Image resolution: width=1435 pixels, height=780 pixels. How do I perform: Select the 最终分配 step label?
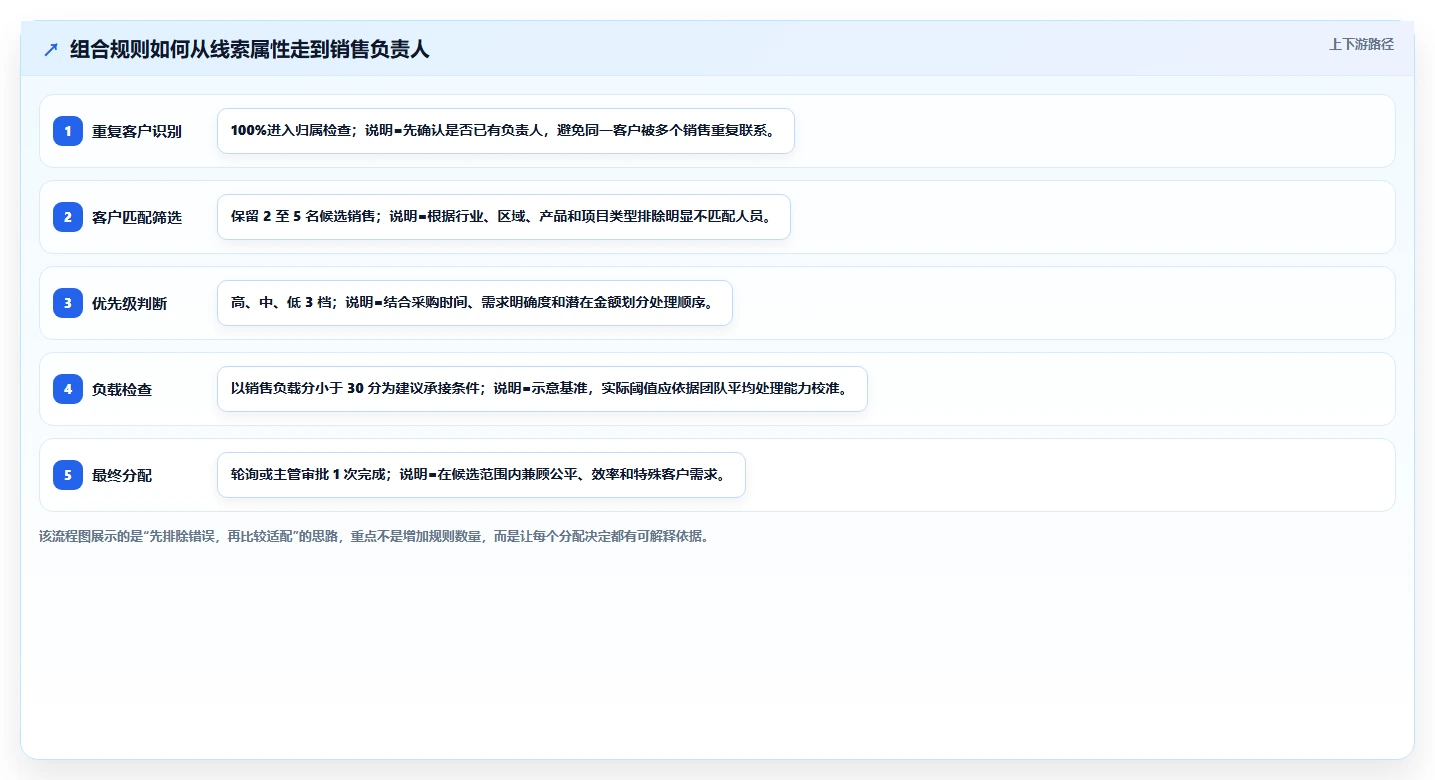point(122,475)
